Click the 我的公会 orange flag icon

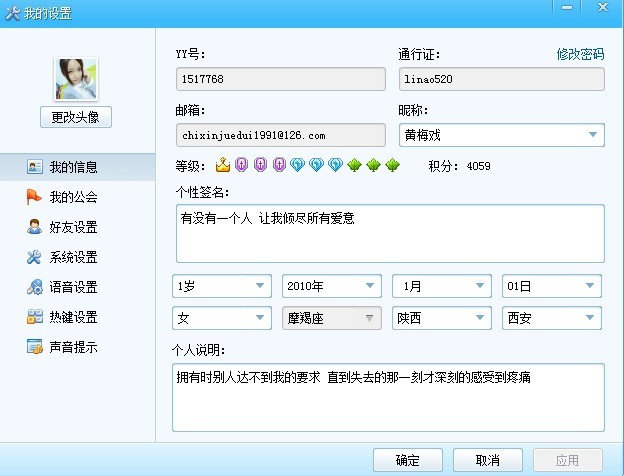[34, 197]
